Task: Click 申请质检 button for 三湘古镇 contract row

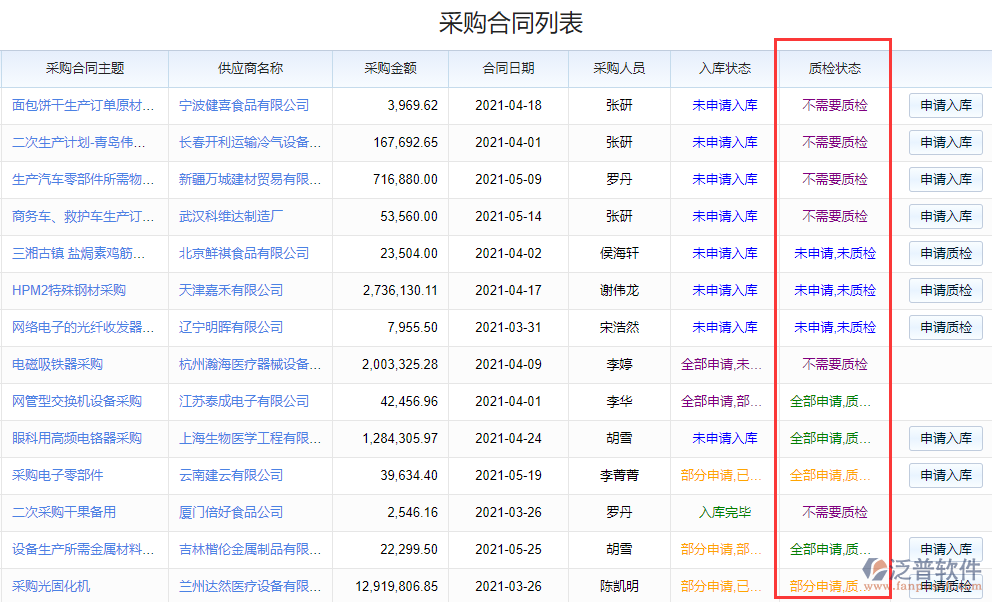Action: pos(944,253)
